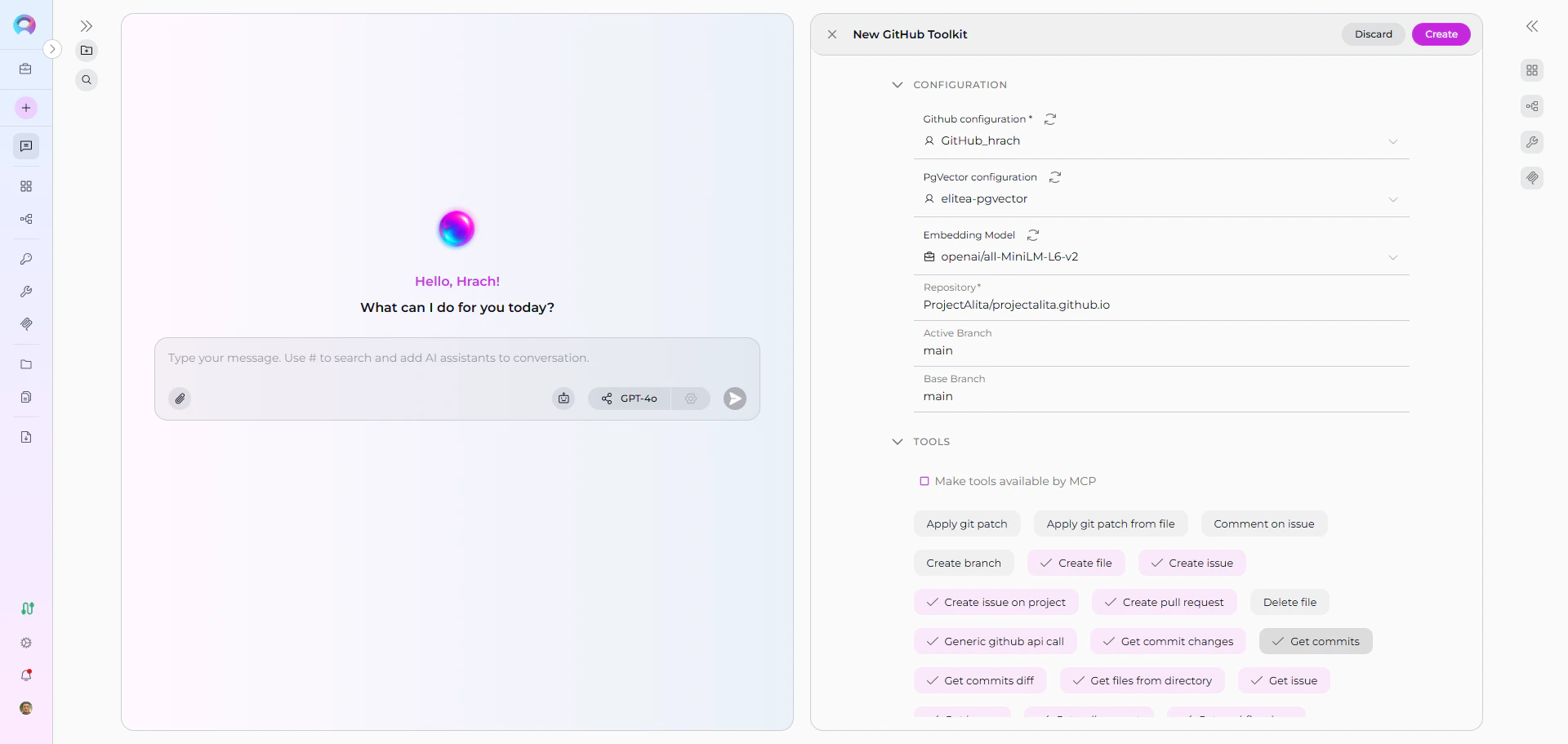Click the send message arrow icon
Viewport: 1568px width, 744px height.
pyautogui.click(x=734, y=399)
